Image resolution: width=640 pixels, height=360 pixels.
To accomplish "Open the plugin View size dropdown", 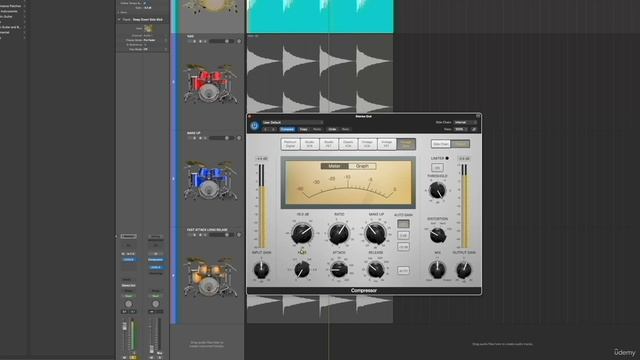I will pos(460,129).
